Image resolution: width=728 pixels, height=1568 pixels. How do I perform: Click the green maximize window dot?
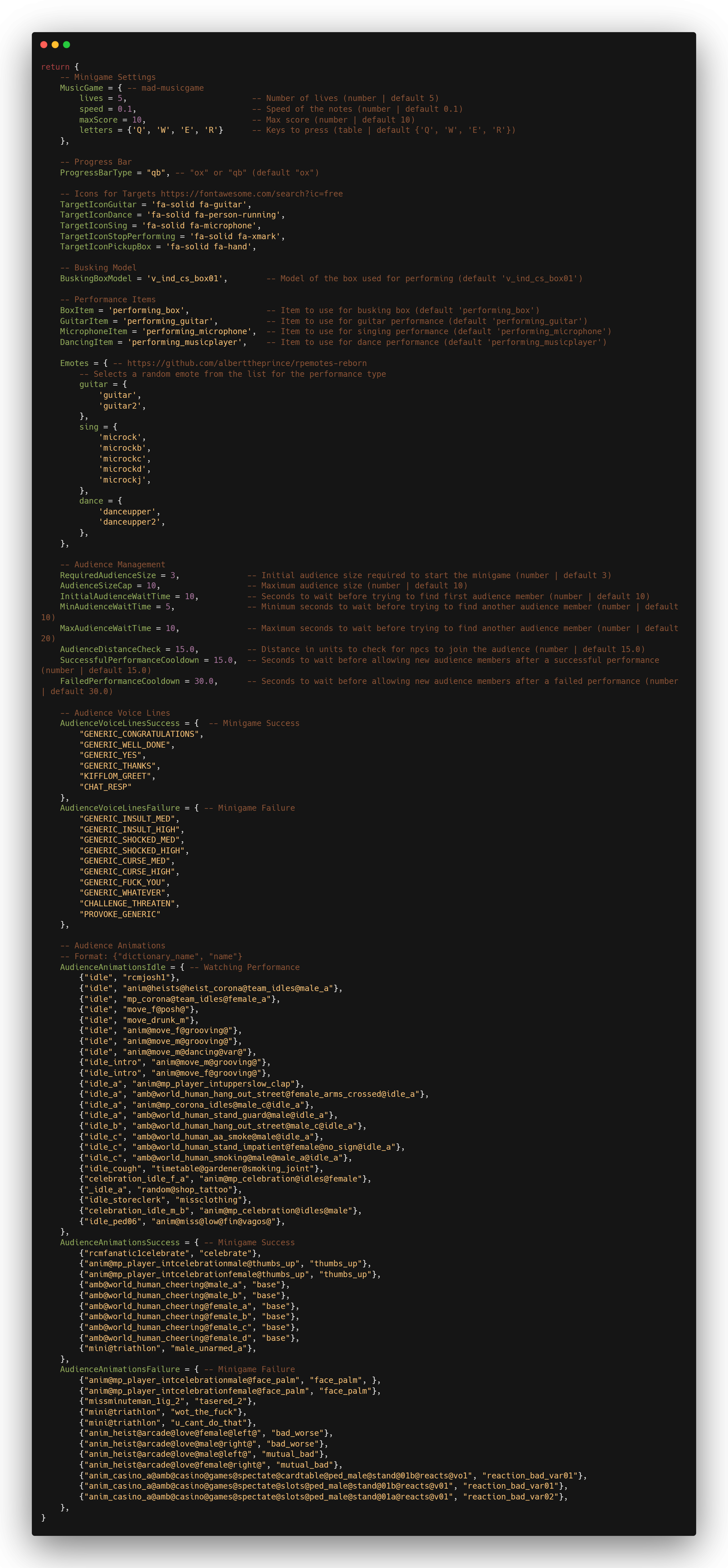(x=66, y=44)
